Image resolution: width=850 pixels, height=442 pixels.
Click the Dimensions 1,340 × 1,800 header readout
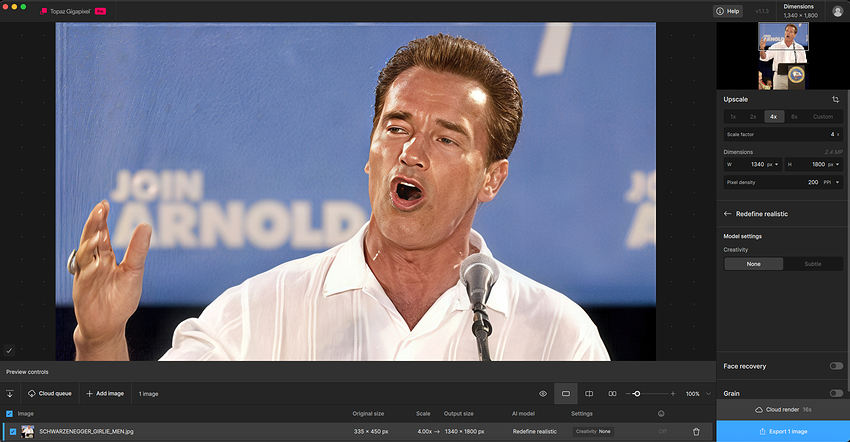coord(800,11)
